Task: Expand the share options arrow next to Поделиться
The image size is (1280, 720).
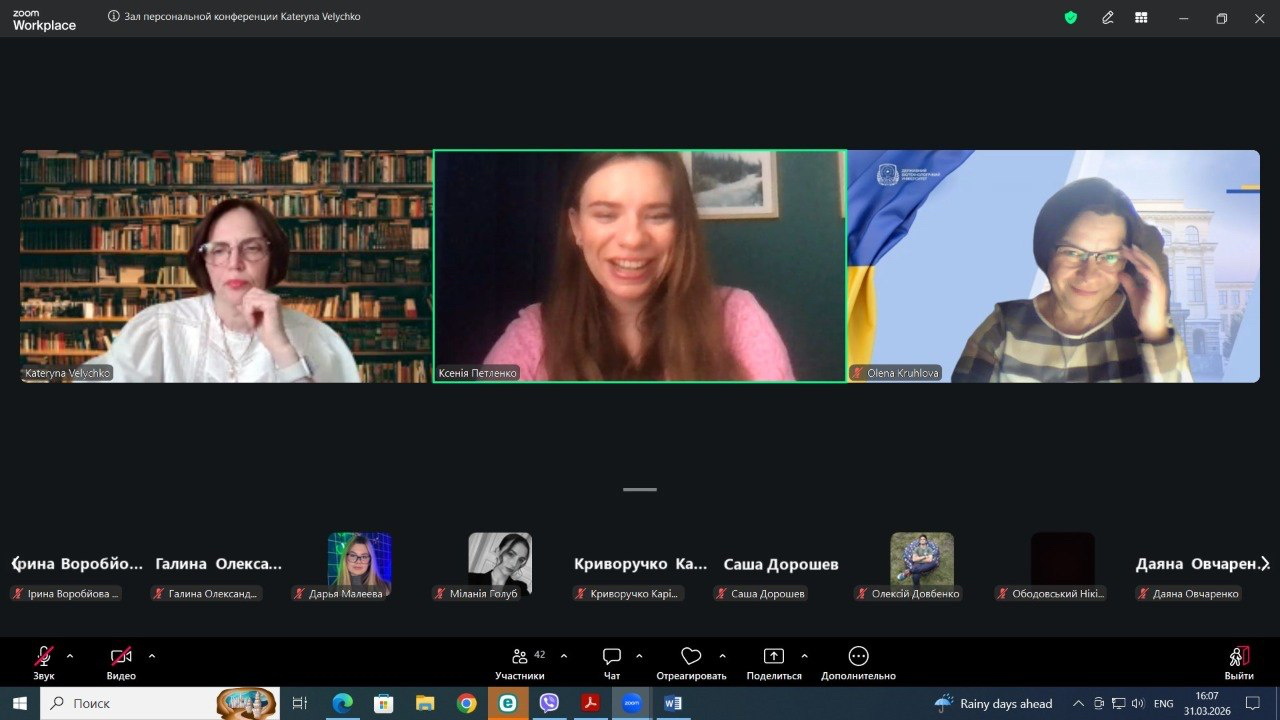Action: tap(805, 656)
